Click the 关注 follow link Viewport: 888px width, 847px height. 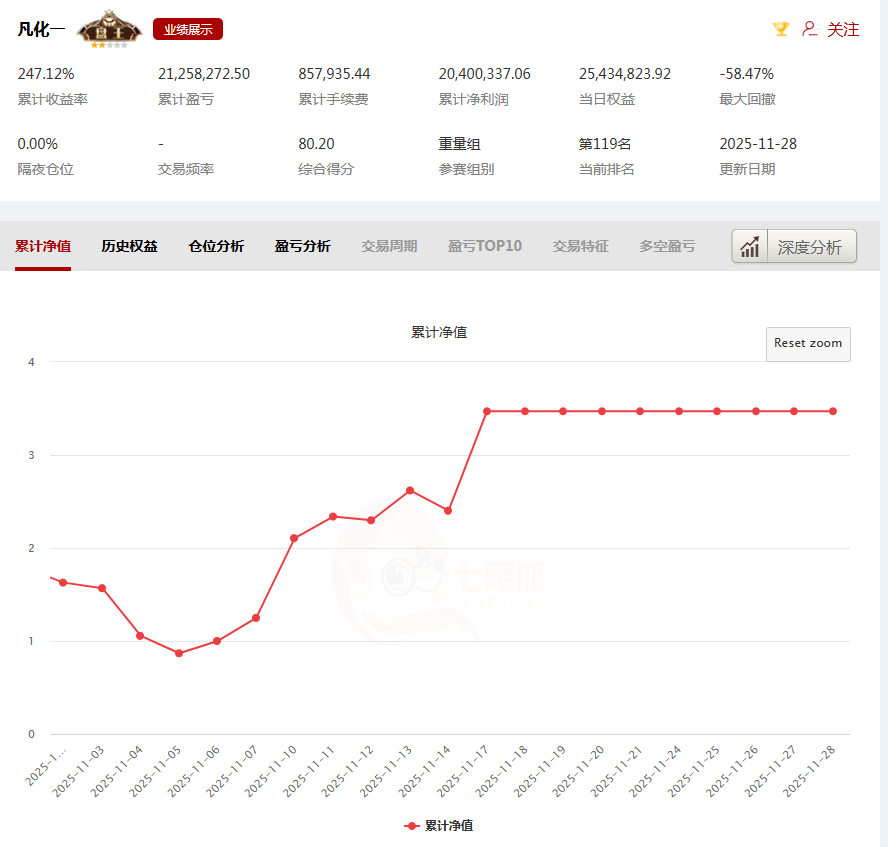tap(843, 29)
